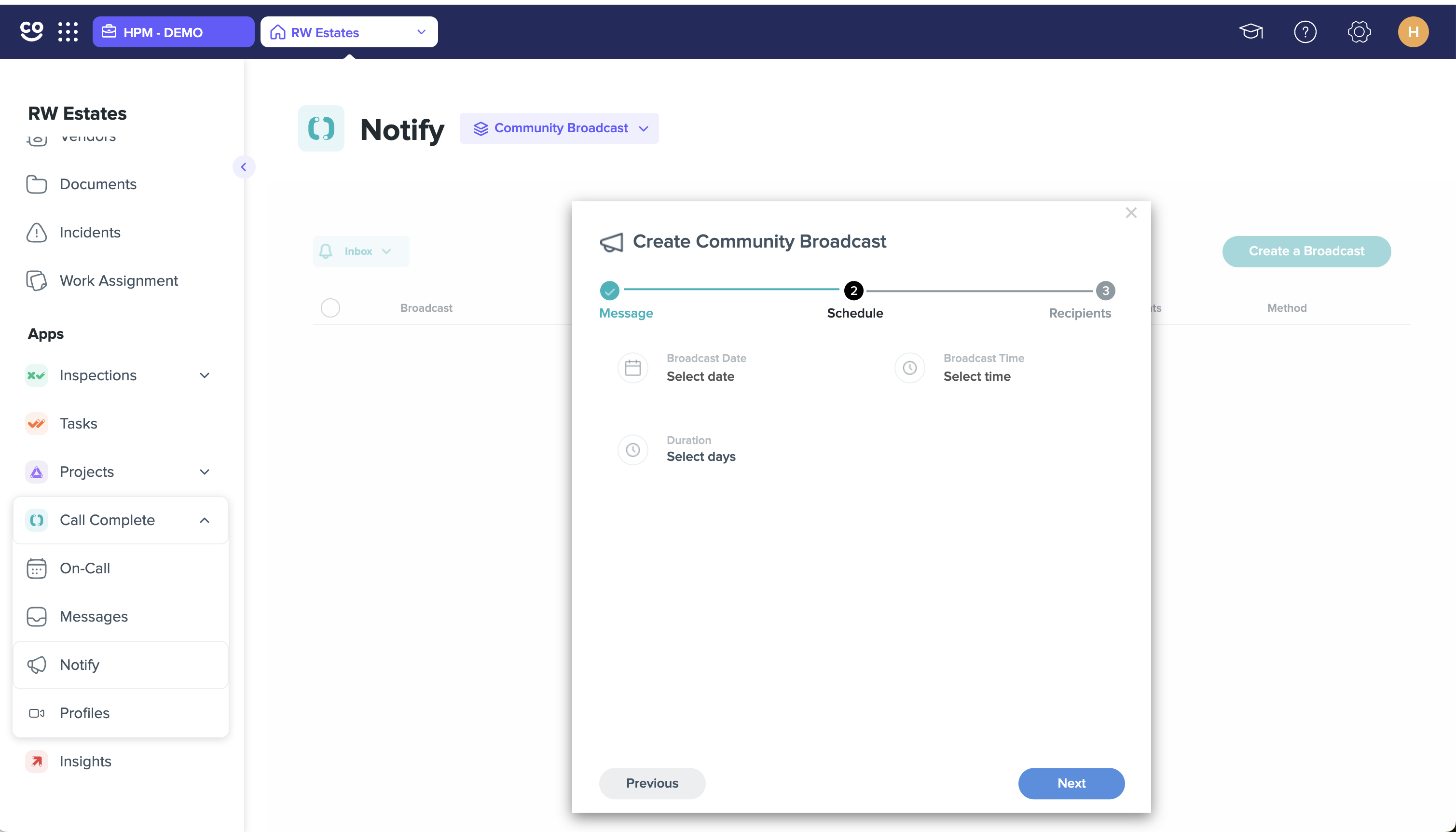This screenshot has height=832, width=1456.
Task: Open the Community Broadcast dropdown
Action: click(559, 128)
